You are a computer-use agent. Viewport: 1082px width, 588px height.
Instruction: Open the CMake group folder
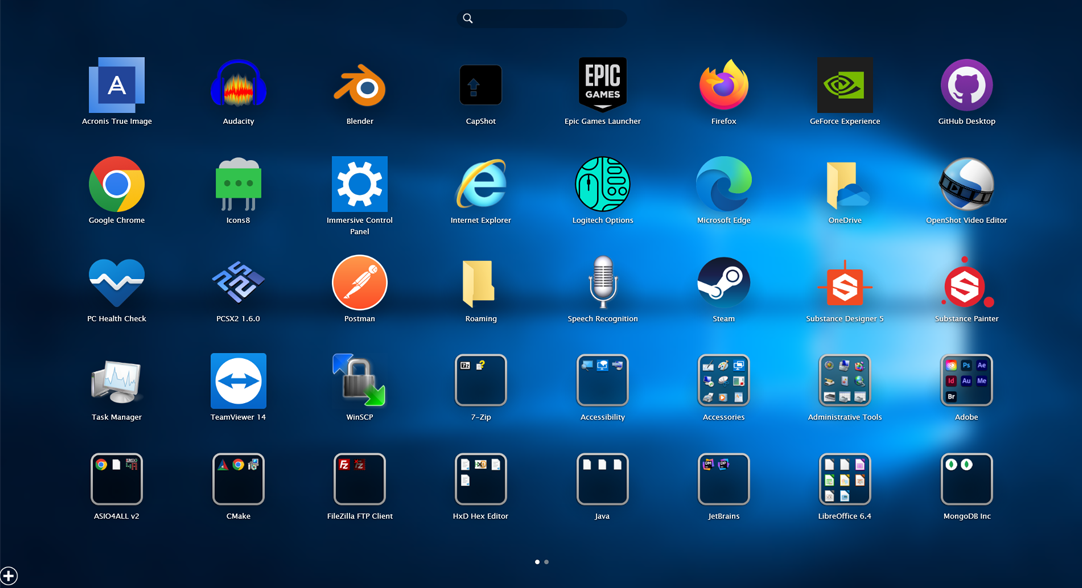(238, 479)
